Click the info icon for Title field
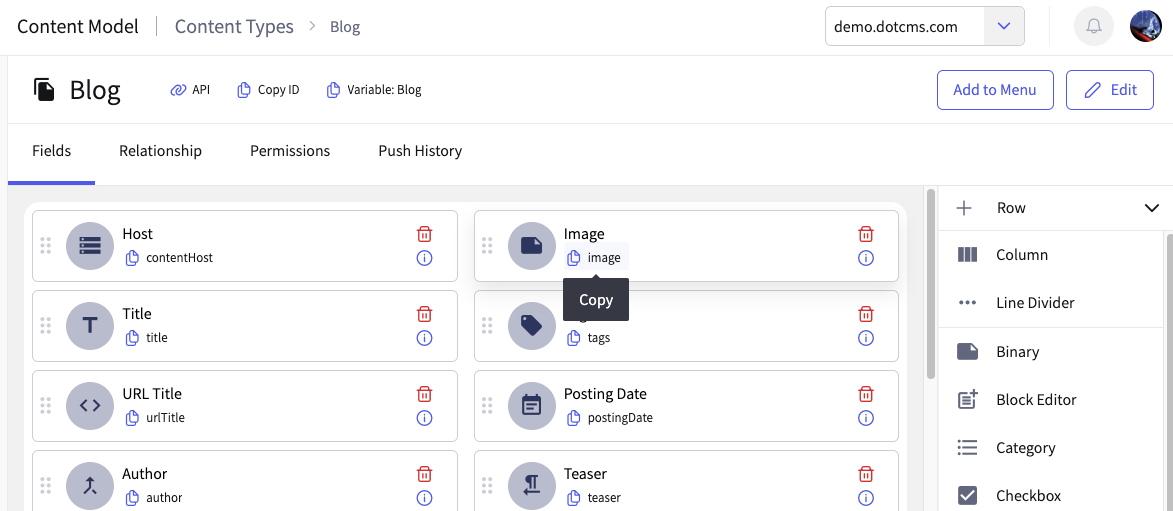Image resolution: width=1173 pixels, height=511 pixels. coord(424,338)
